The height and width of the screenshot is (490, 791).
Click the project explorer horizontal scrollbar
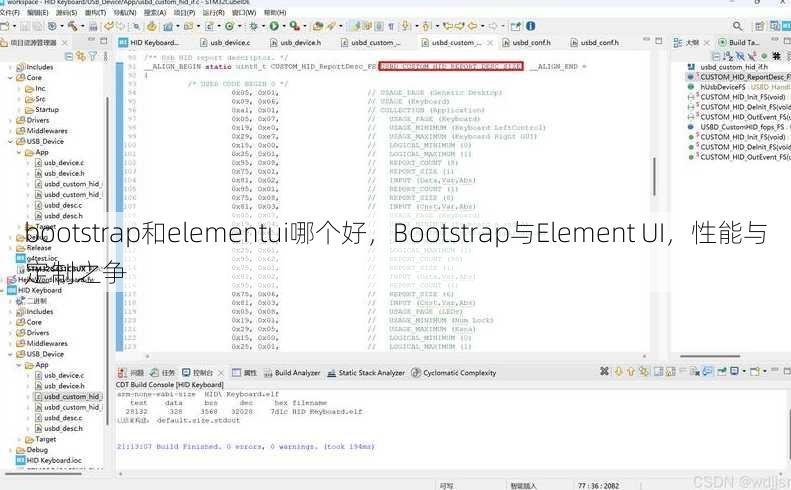[x=43, y=474]
